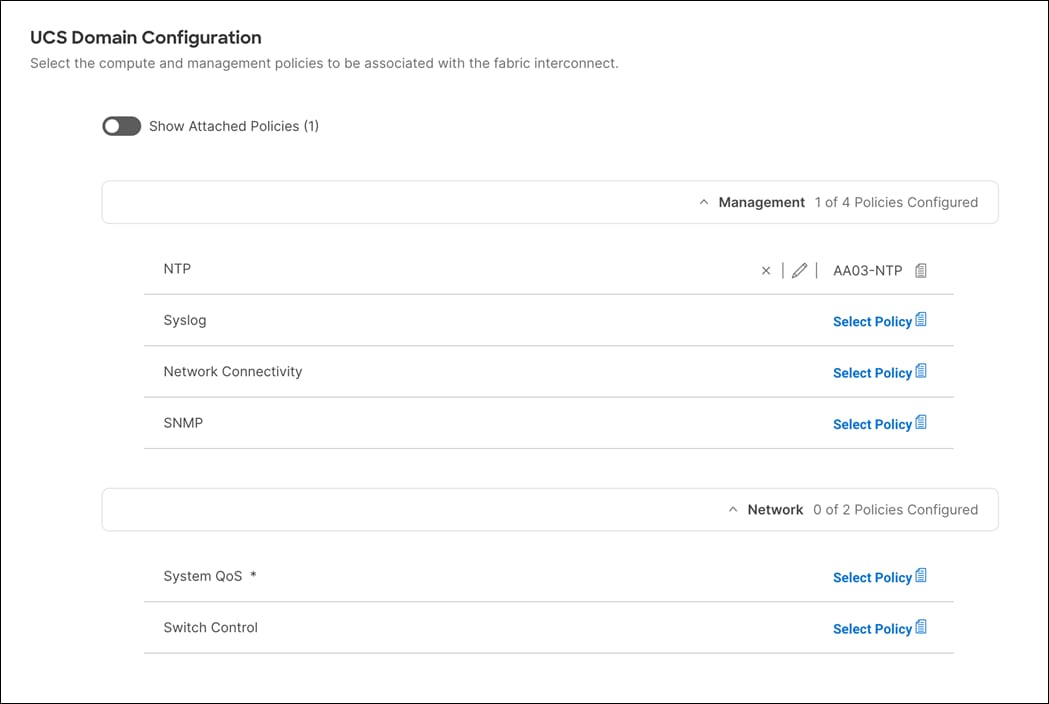Screen dimensions: 1049x704
Task: Click the Network section header
Action: [x=777, y=509]
